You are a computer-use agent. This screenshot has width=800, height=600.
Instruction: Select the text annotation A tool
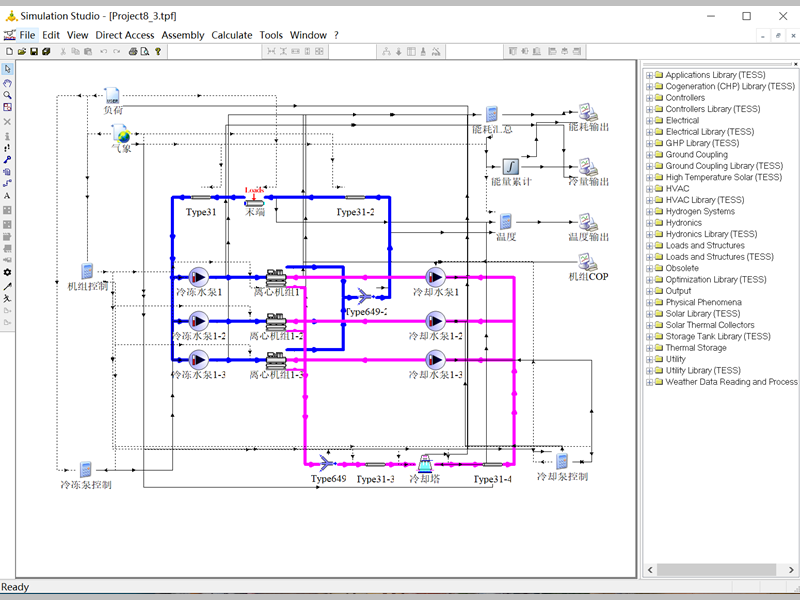pyautogui.click(x=8, y=196)
